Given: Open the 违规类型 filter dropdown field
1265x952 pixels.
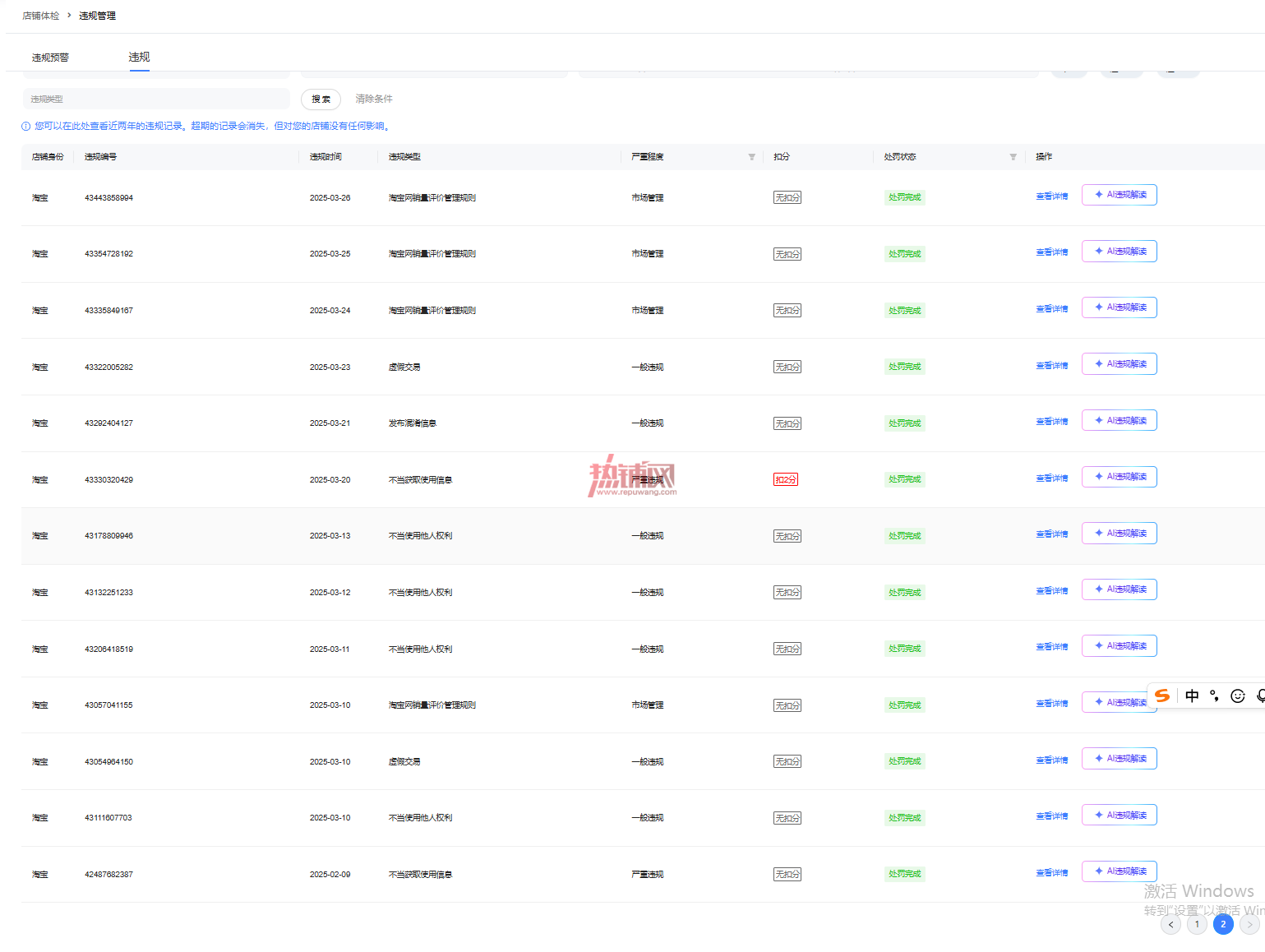Looking at the screenshot, I should 156,99.
